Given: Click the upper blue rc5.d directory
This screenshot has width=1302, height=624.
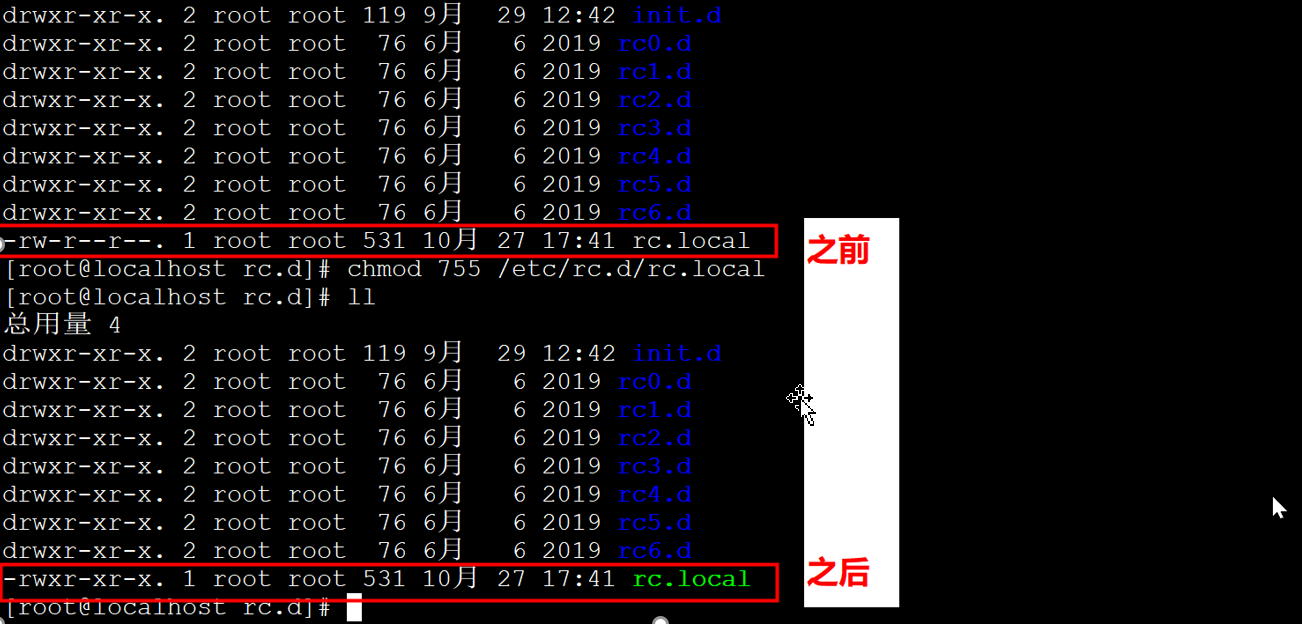Looking at the screenshot, I should 655,185.
